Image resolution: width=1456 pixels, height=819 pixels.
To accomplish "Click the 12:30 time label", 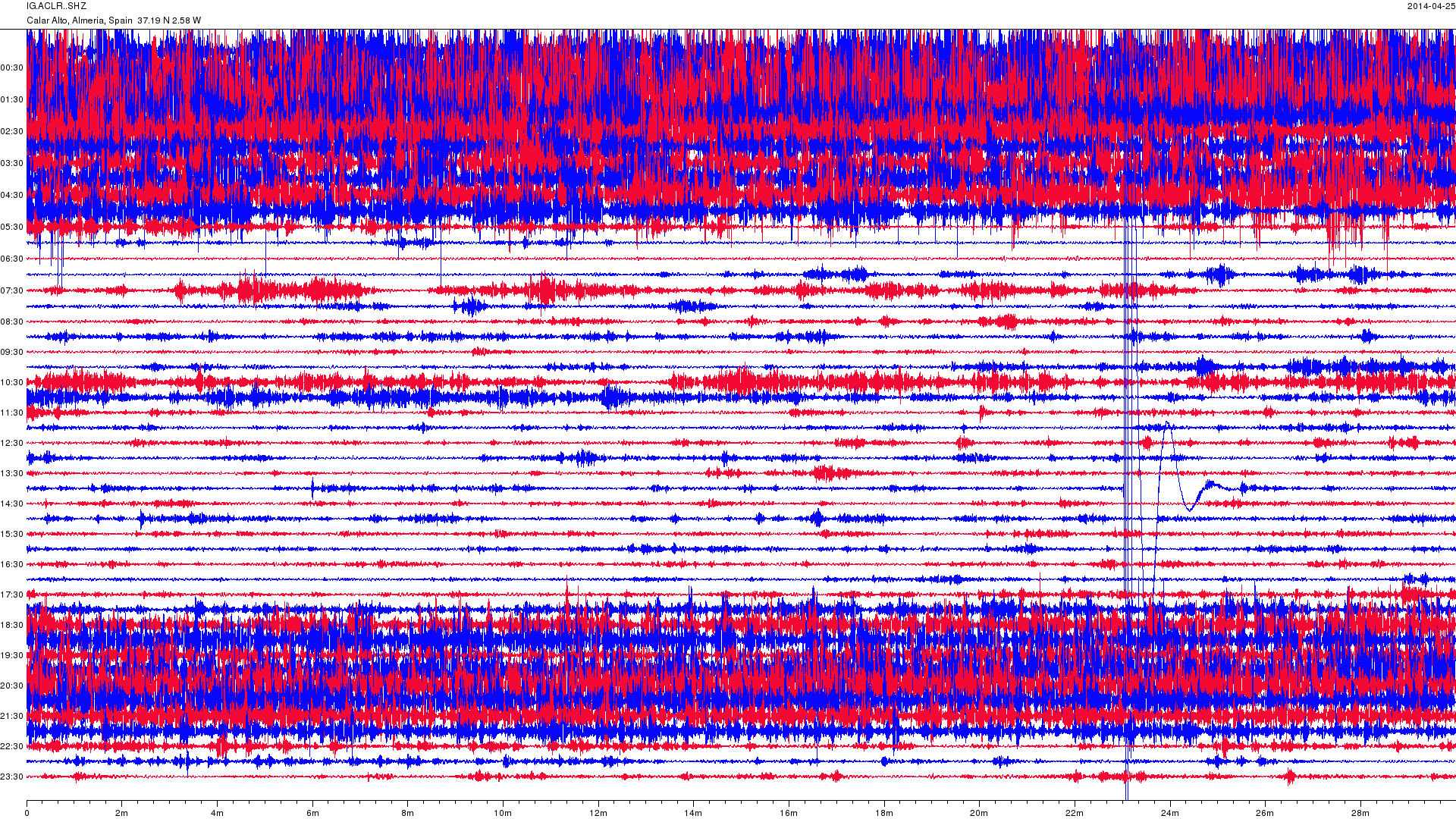I will pyautogui.click(x=11, y=444).
